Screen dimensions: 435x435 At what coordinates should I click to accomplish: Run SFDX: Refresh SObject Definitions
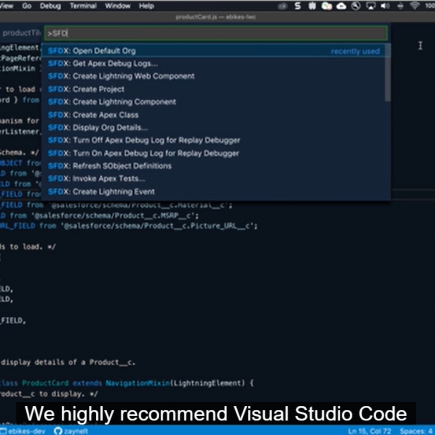216,166
